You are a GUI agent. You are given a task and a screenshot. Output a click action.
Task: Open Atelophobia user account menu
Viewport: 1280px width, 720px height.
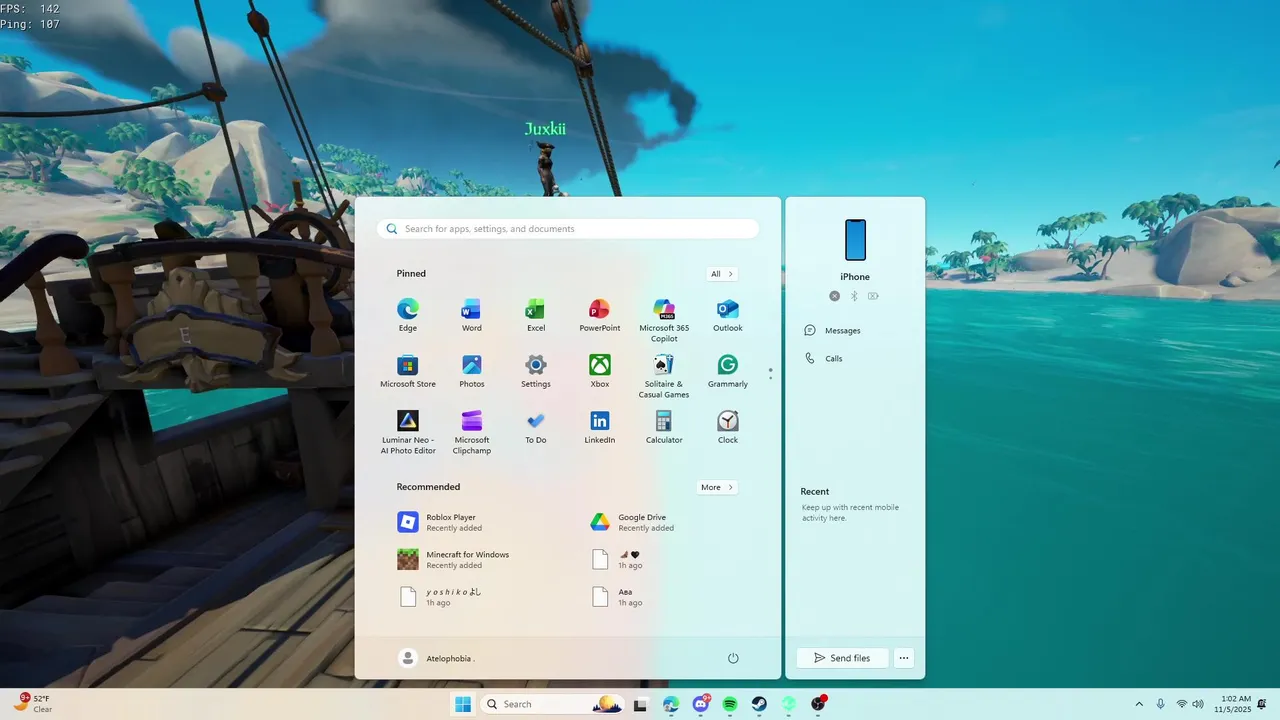tap(436, 658)
